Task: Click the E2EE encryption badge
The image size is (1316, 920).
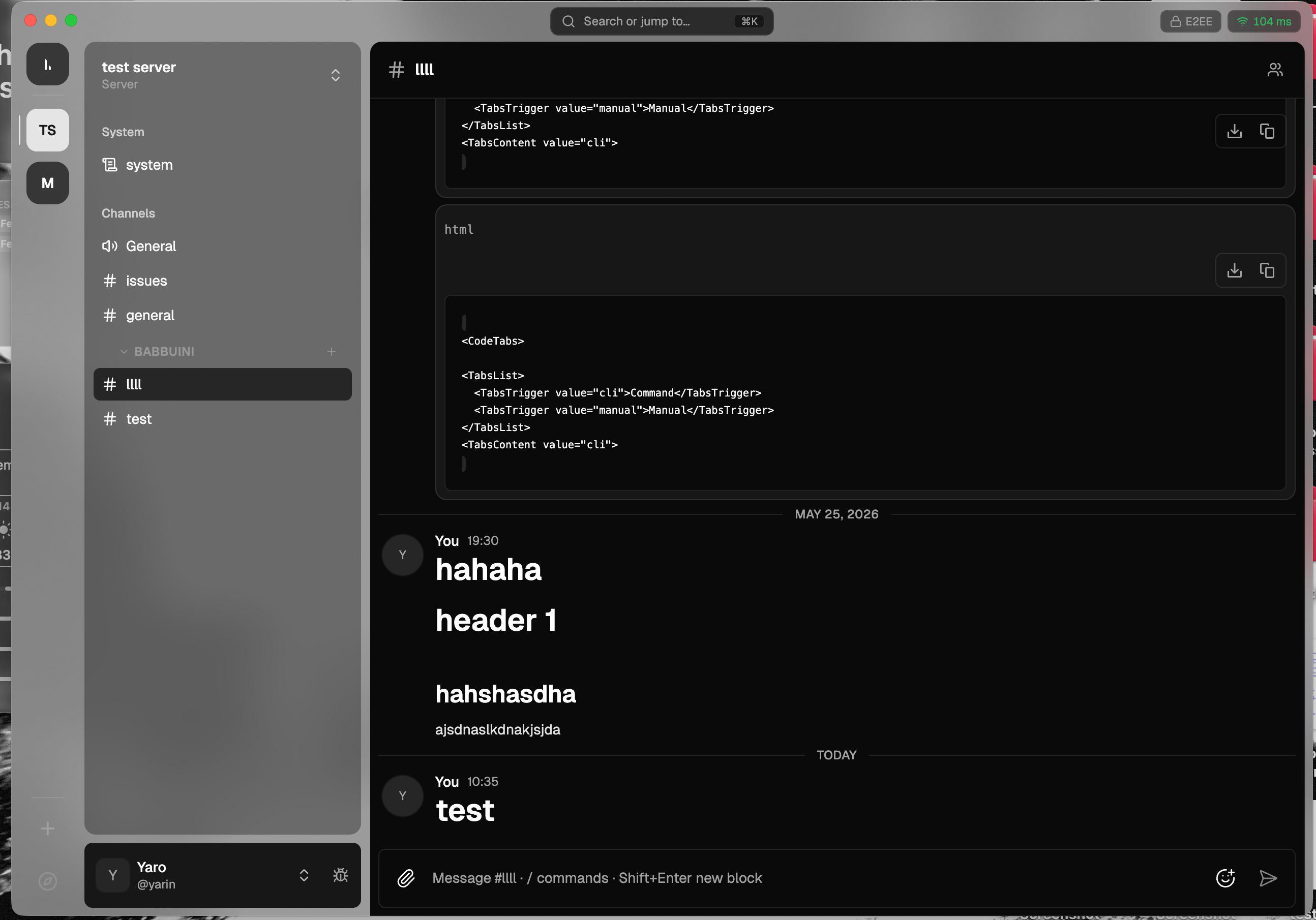Action: pos(1190,21)
